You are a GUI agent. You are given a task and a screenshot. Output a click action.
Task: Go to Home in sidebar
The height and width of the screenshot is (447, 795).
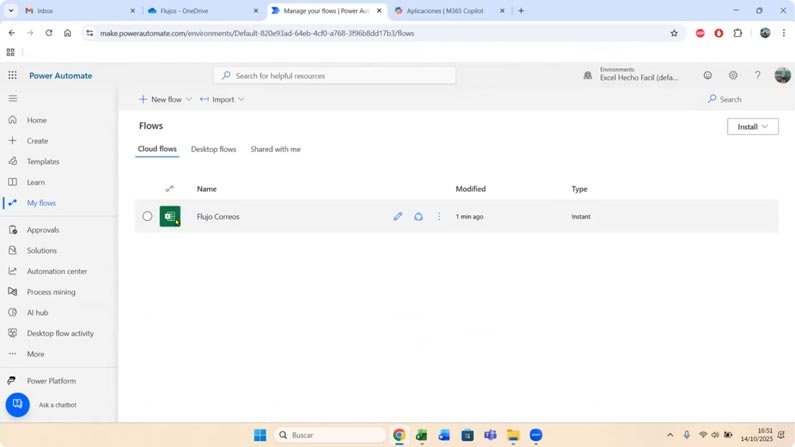(37, 120)
